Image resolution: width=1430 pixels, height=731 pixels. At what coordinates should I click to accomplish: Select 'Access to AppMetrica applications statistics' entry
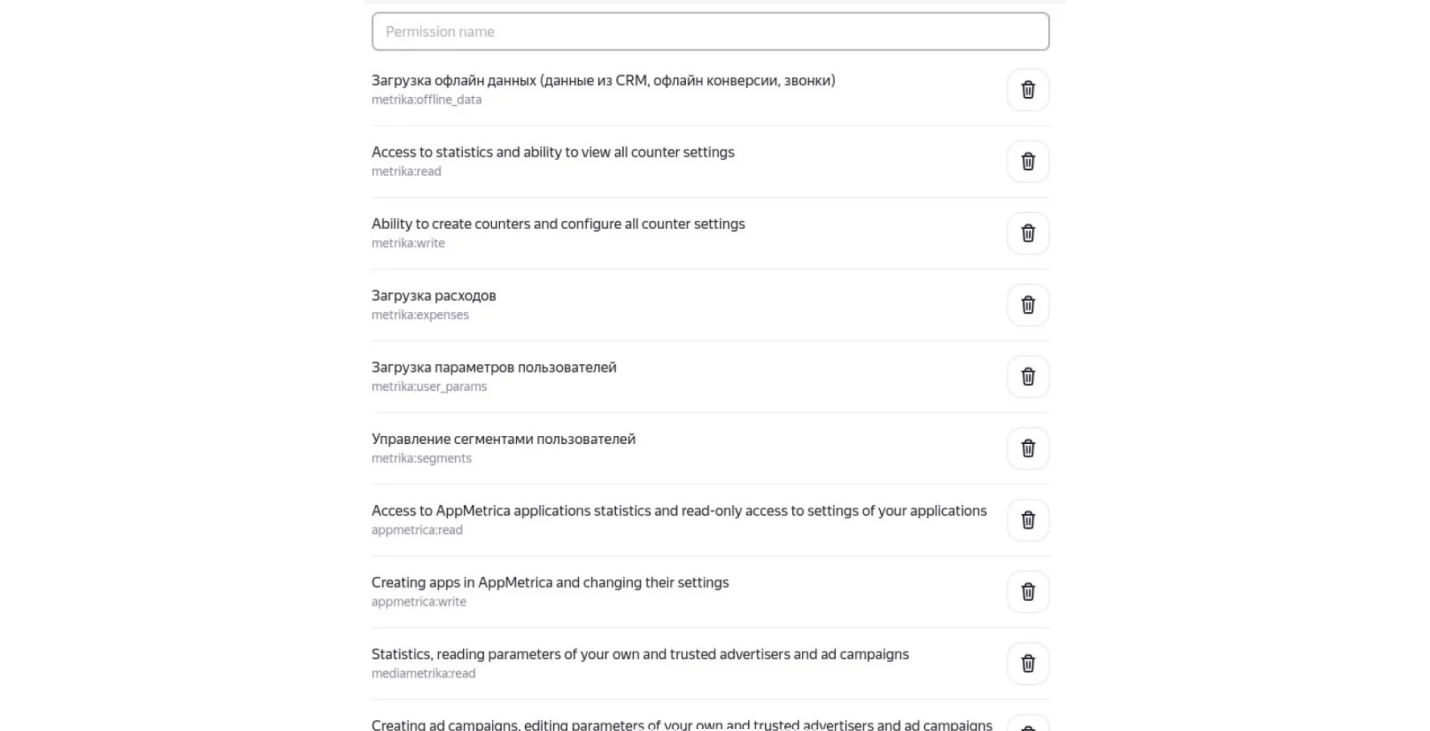pos(679,511)
